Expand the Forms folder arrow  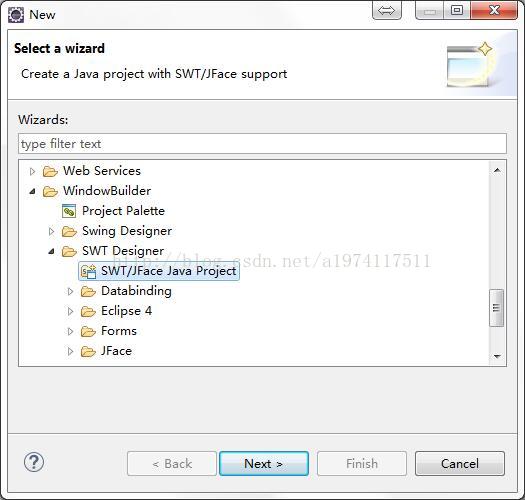point(70,332)
